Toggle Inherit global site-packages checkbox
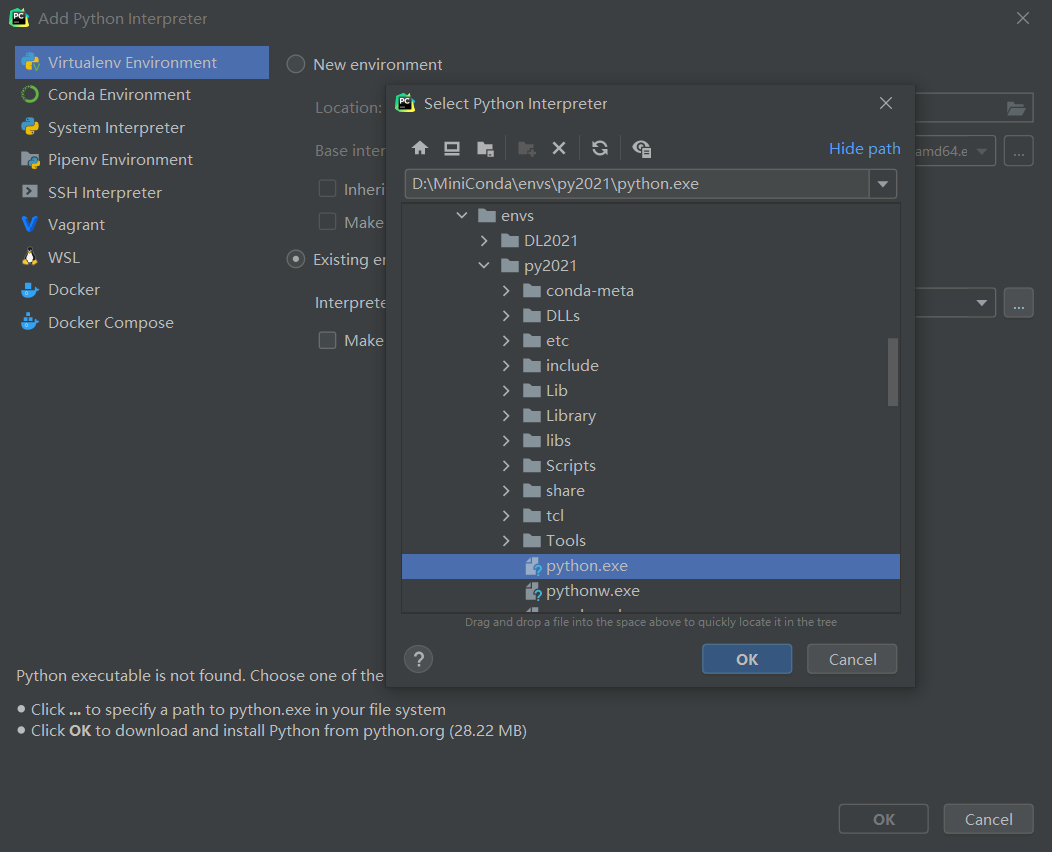 pyautogui.click(x=327, y=189)
